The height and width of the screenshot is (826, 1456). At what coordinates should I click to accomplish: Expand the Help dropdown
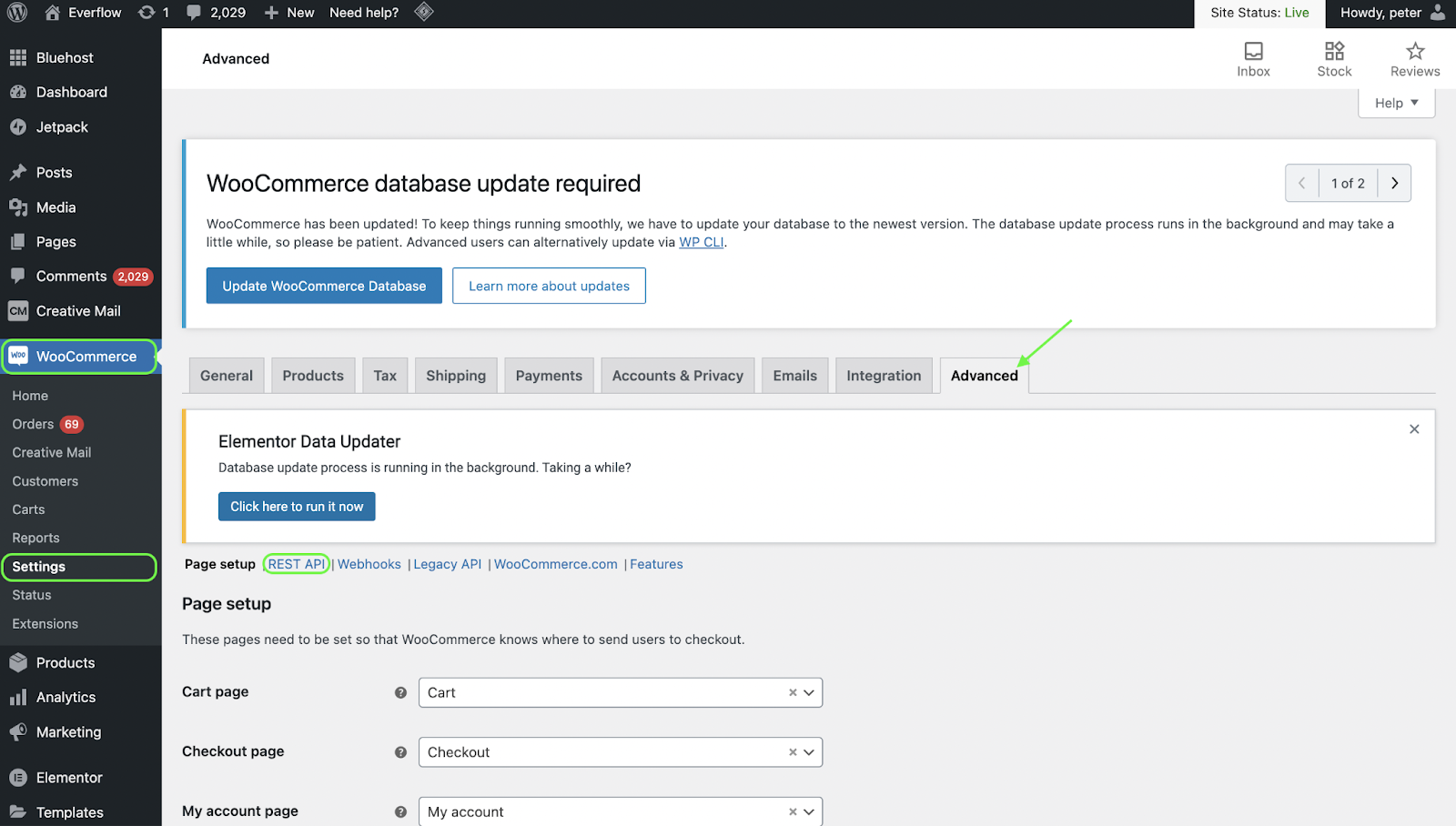tap(1397, 103)
